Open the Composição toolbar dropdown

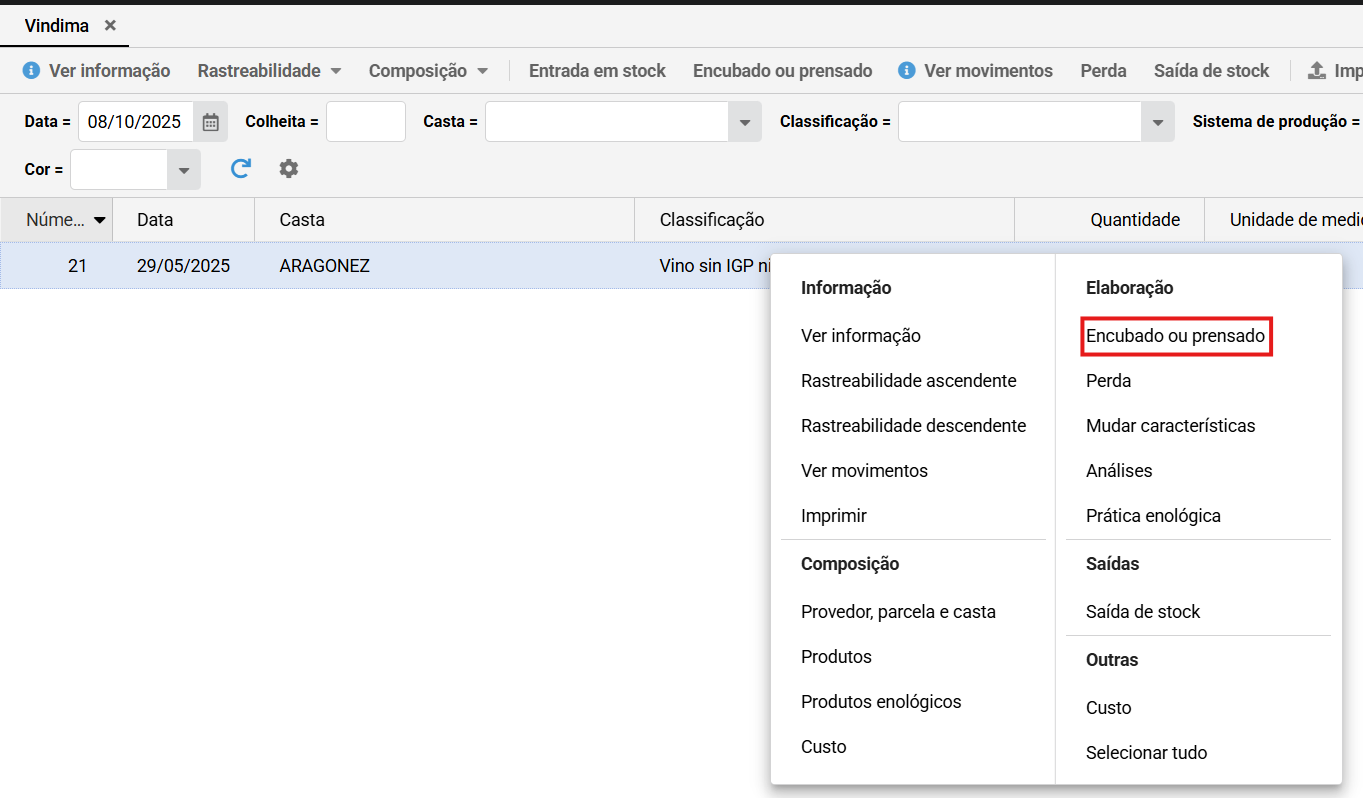(428, 71)
